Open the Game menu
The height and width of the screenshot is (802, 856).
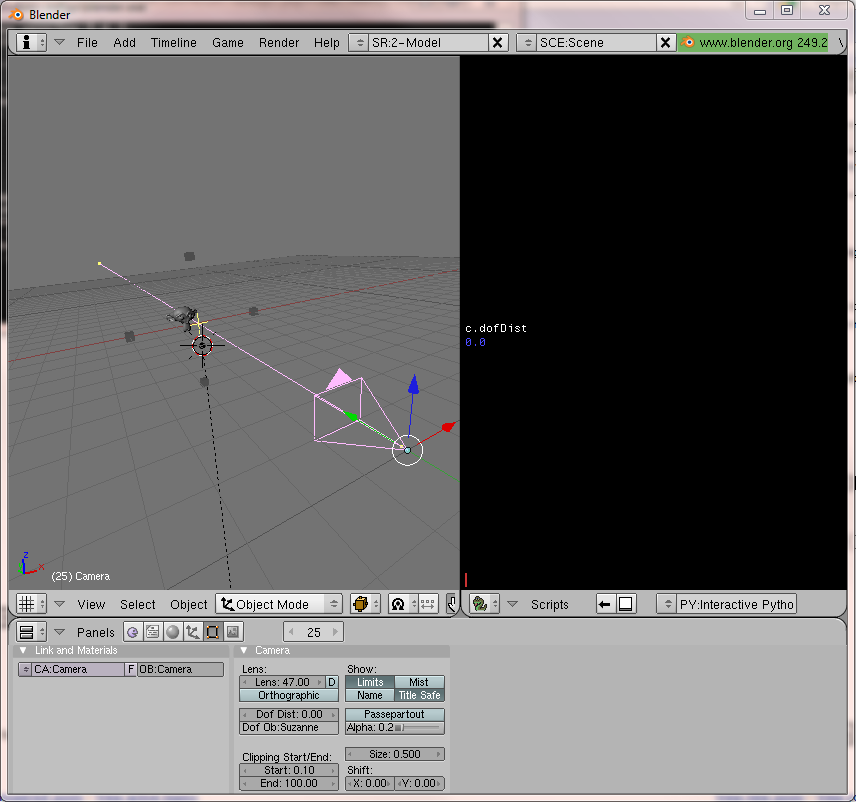(228, 43)
